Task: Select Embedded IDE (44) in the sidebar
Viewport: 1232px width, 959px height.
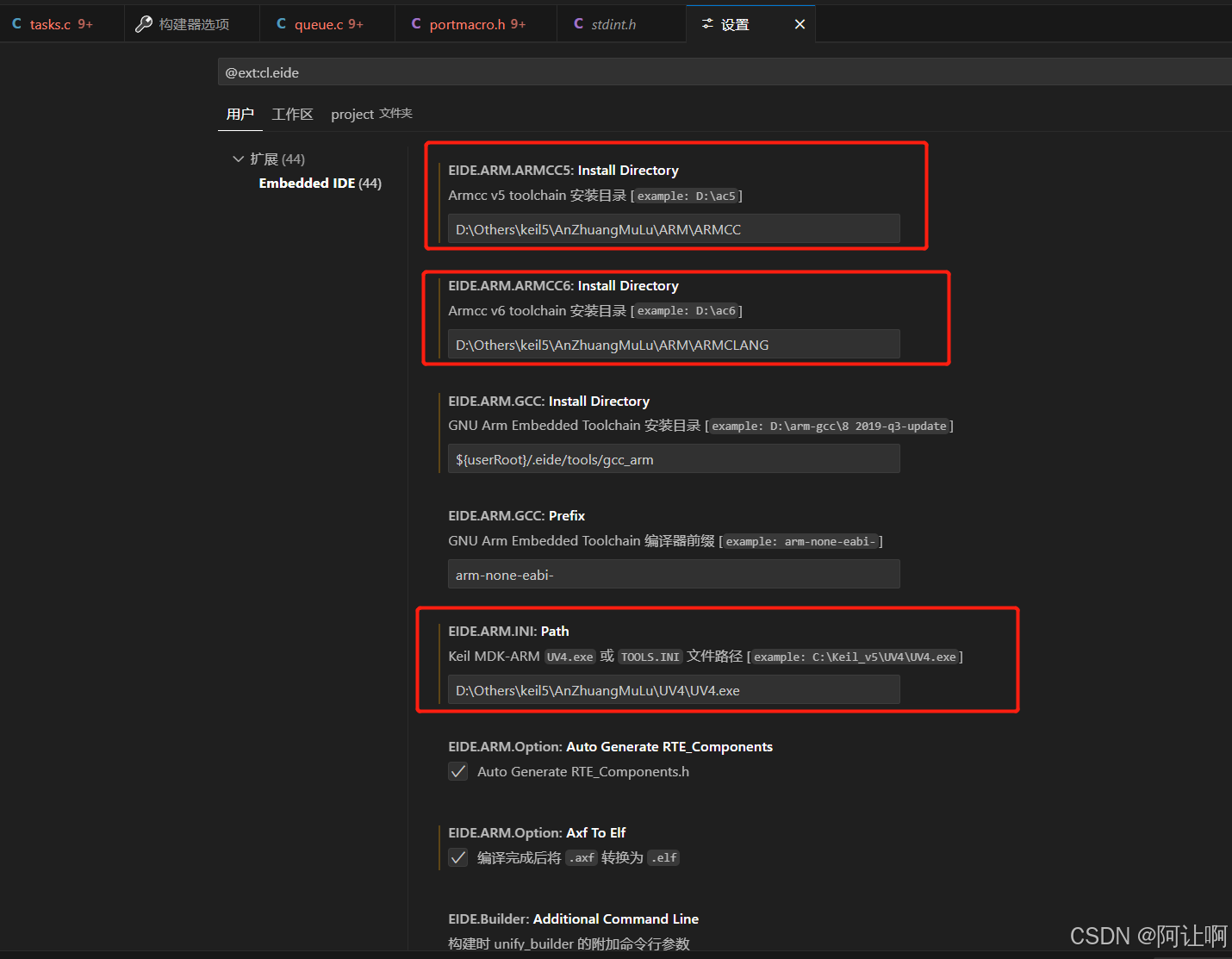Action: pyautogui.click(x=320, y=183)
